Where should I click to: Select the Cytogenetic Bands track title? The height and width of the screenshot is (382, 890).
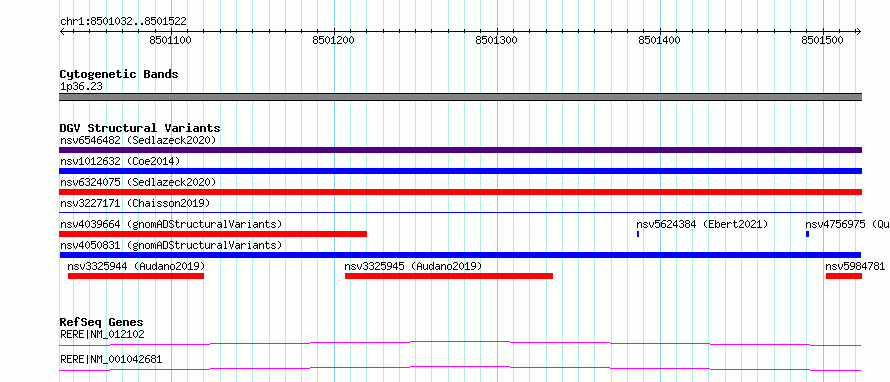[x=119, y=74]
